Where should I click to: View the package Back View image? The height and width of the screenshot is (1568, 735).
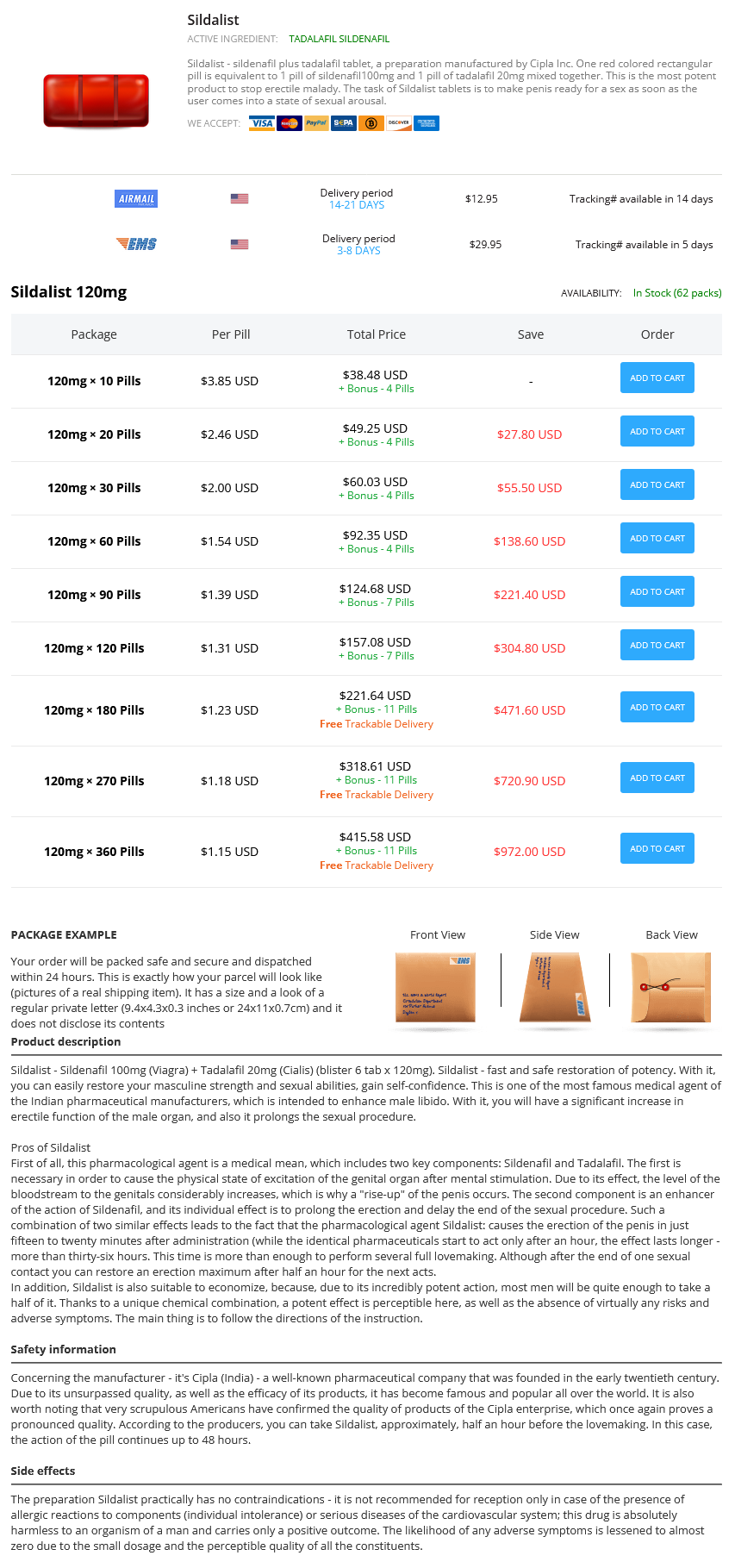671,989
